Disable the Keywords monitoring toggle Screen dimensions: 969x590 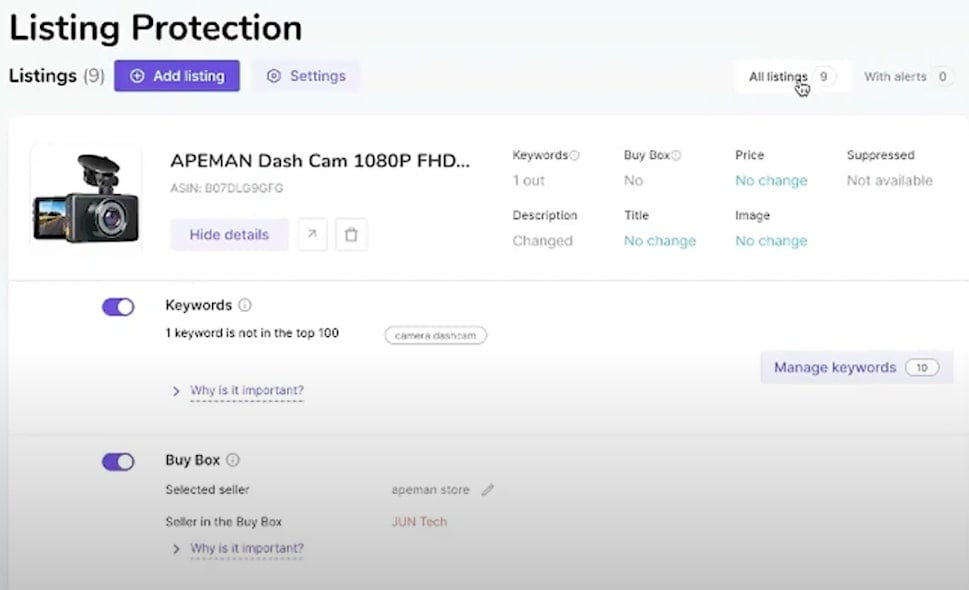tap(118, 307)
